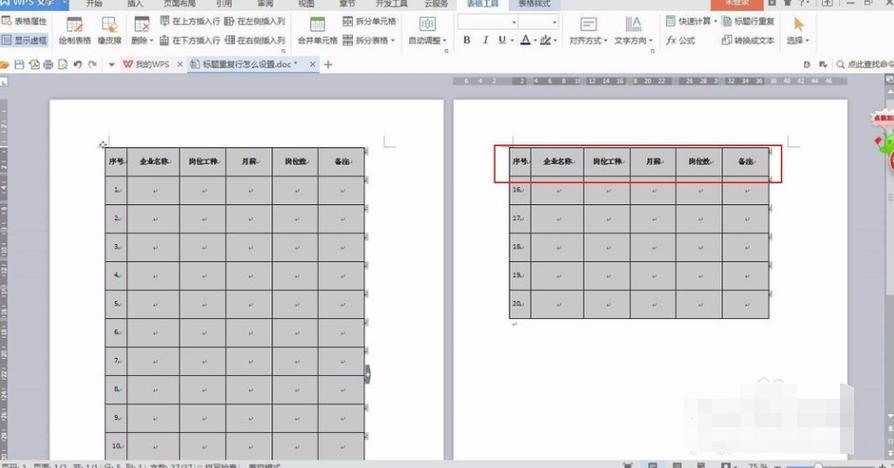
Task: Click 合并单元格 merge cells
Action: click(x=318, y=31)
